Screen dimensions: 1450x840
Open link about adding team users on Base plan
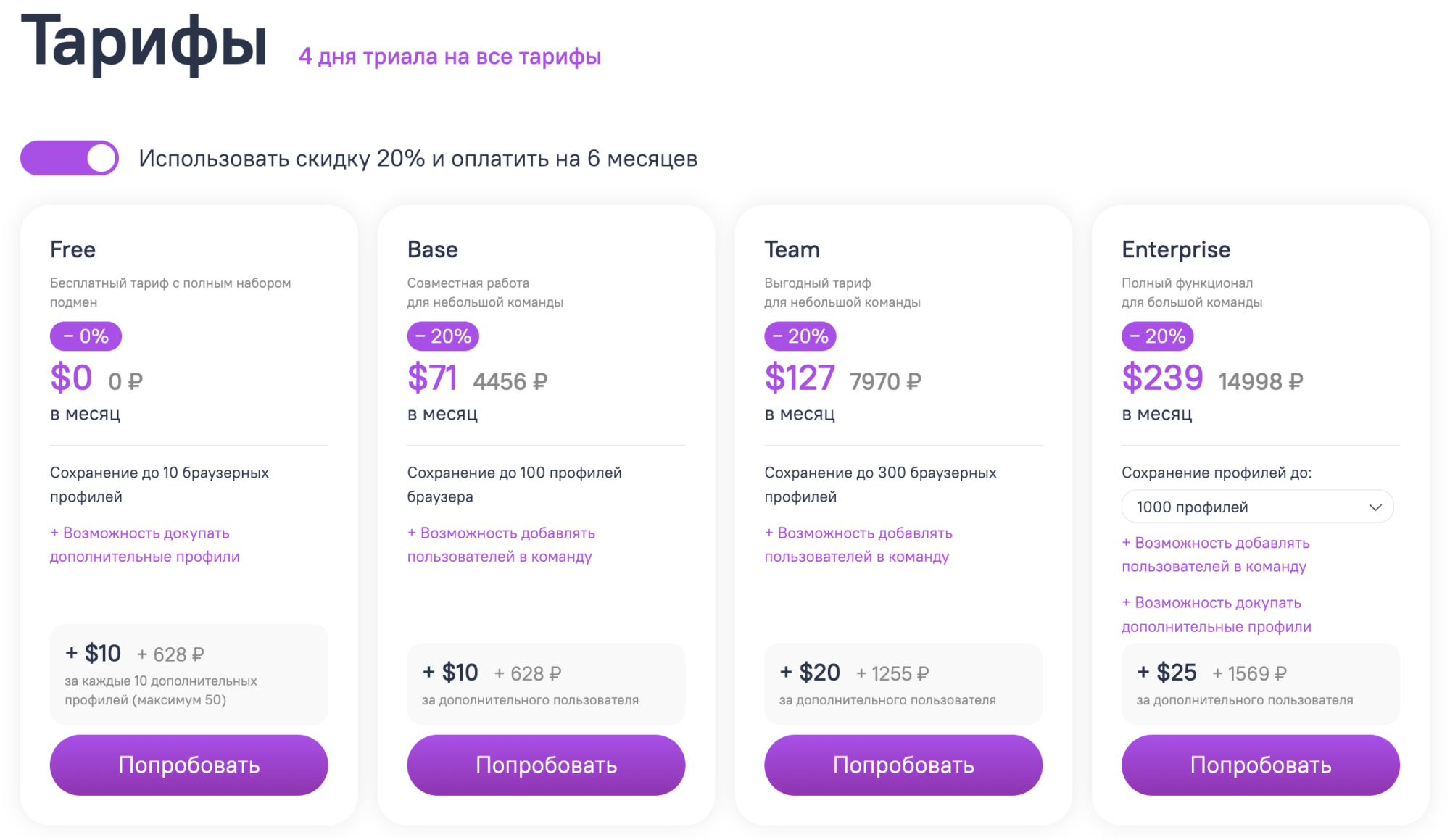click(500, 544)
